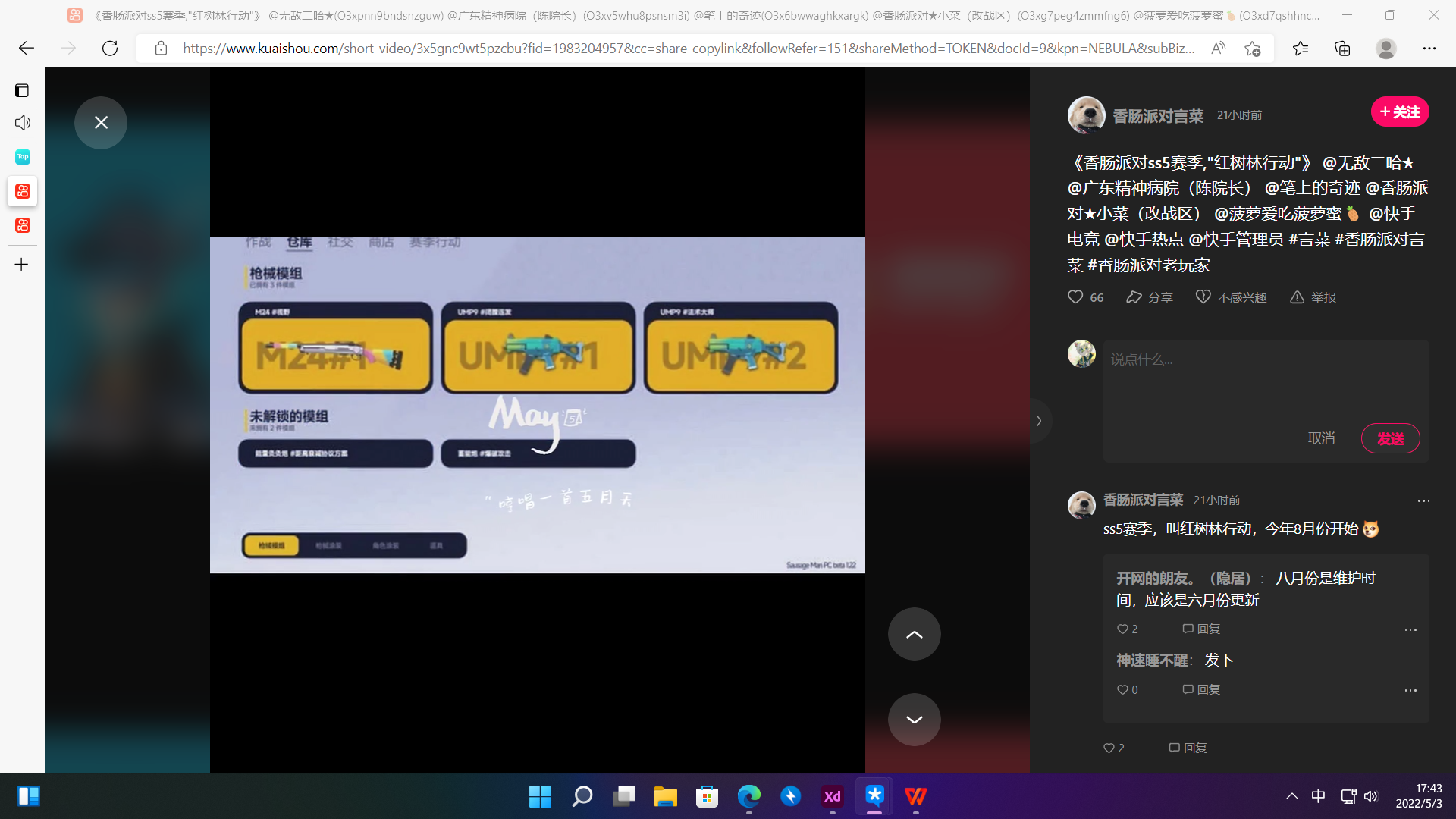Open browser profile account menu
This screenshot has height=819, width=1456.
(1386, 49)
